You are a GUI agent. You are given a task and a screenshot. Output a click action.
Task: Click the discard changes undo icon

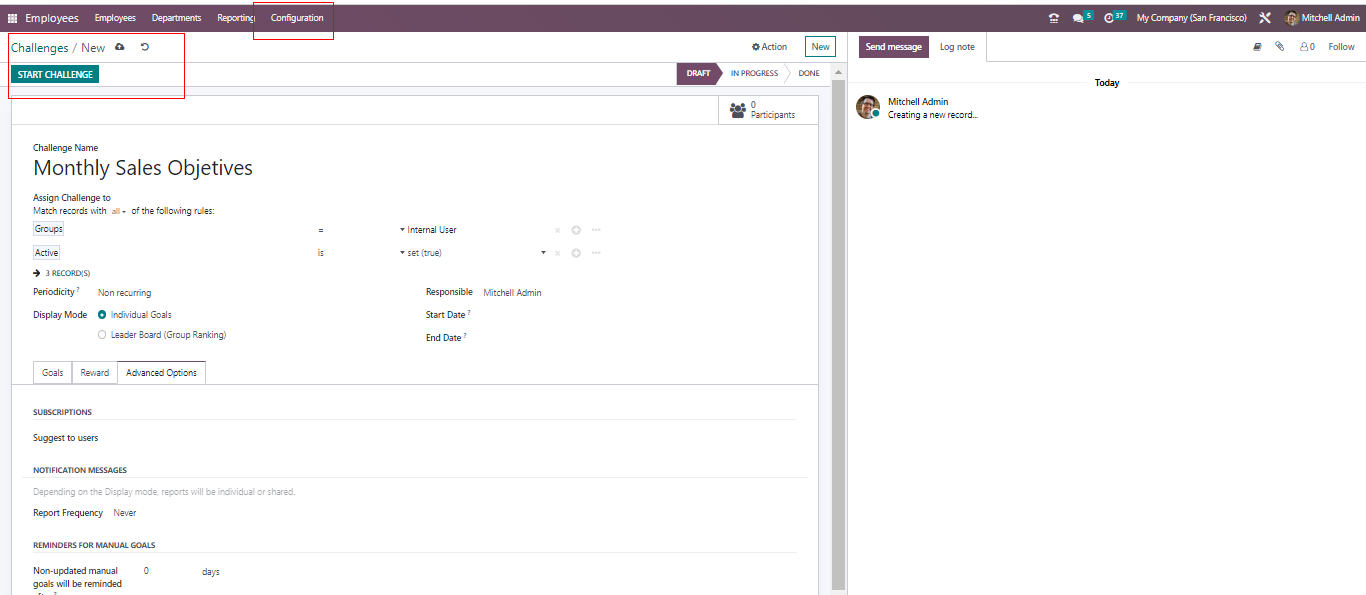tap(145, 47)
